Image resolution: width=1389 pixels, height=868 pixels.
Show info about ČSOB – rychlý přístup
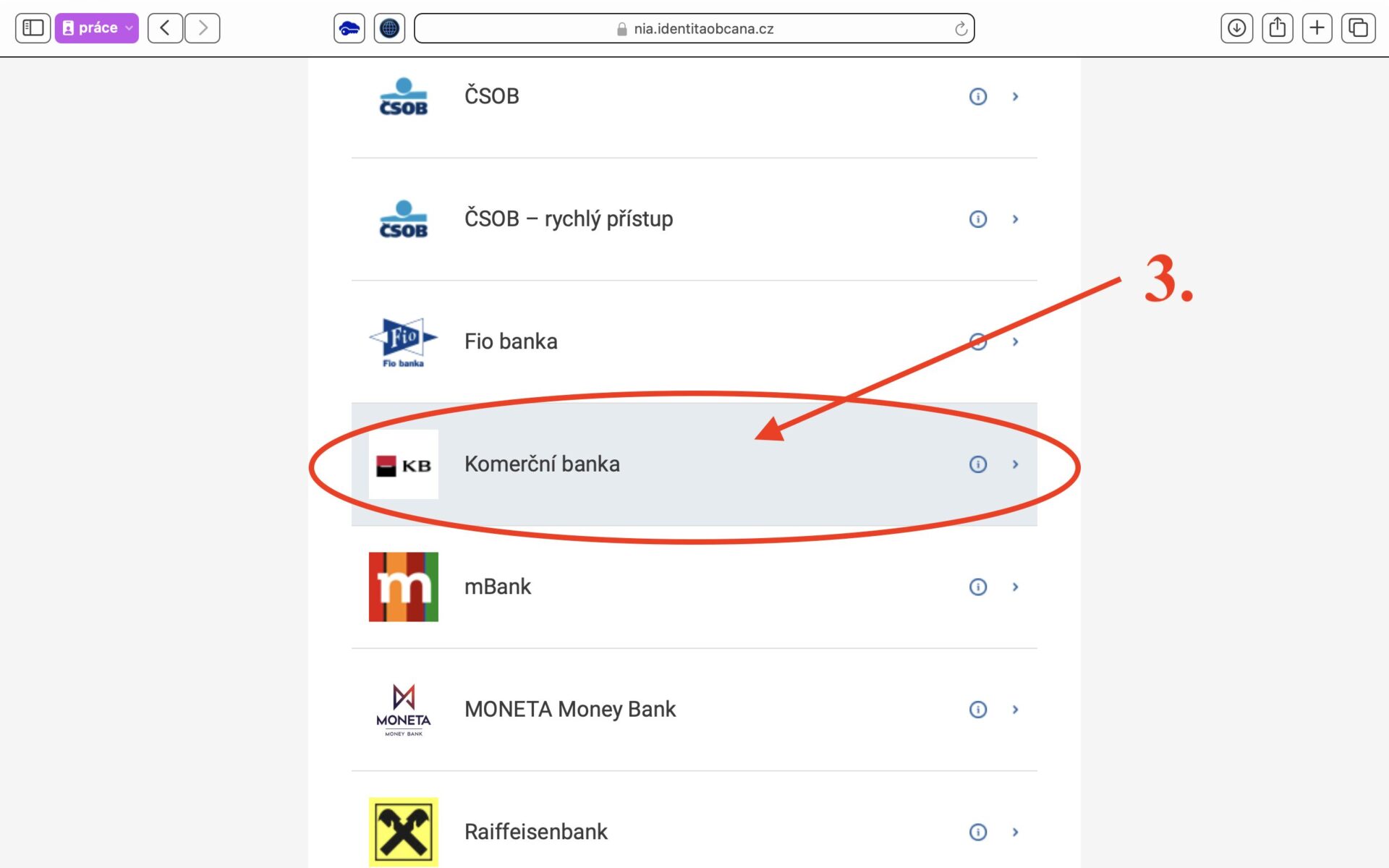978,218
